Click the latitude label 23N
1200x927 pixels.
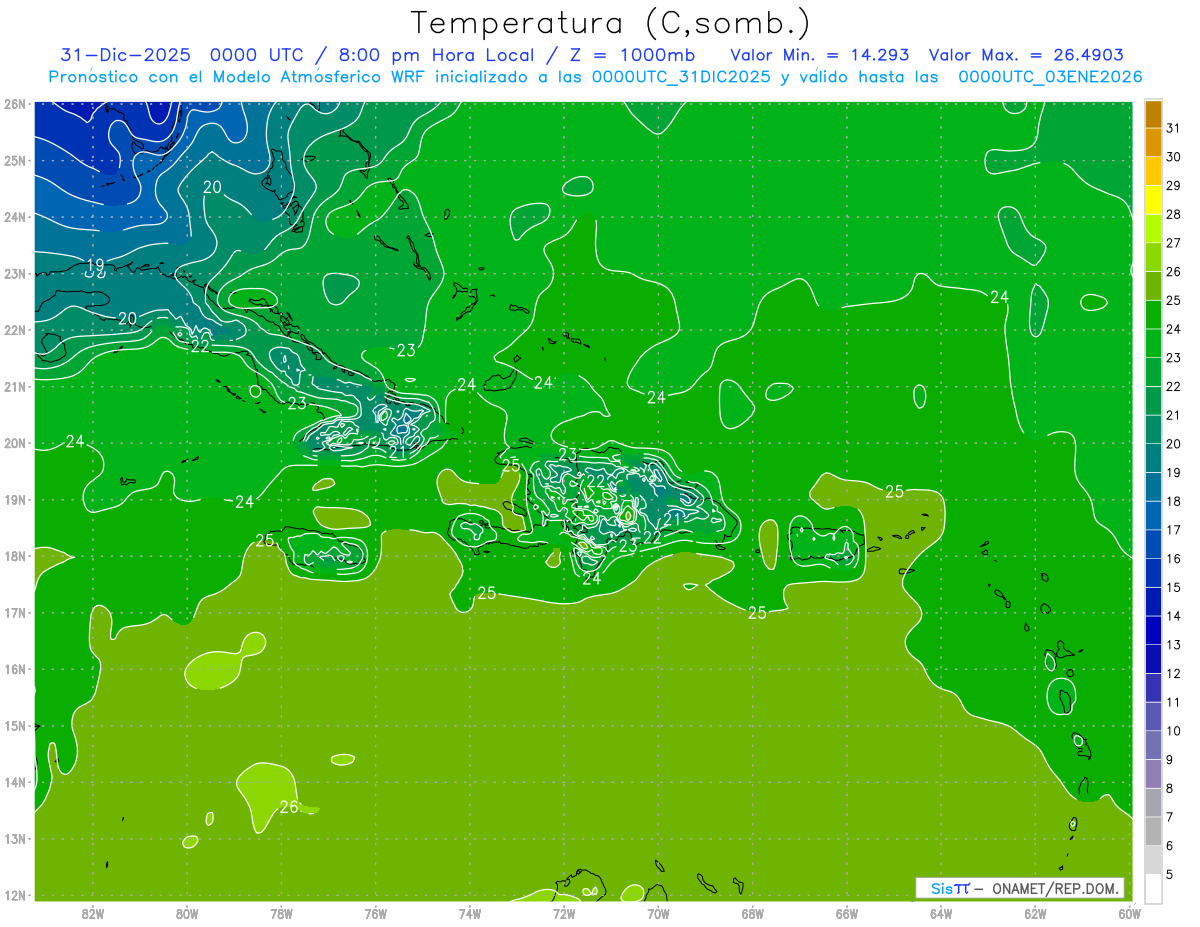click(x=14, y=273)
